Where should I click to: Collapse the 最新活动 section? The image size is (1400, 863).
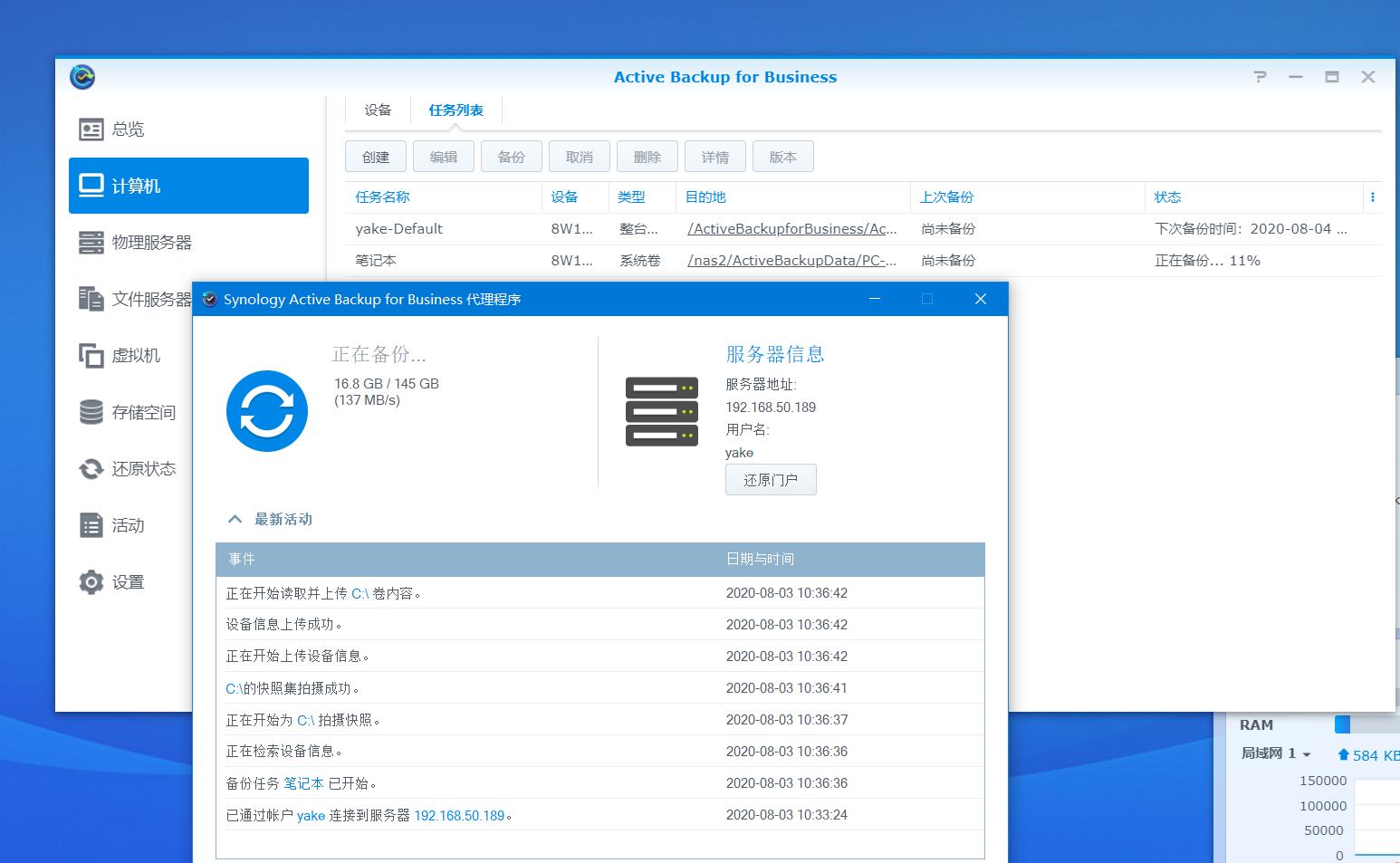(x=235, y=518)
